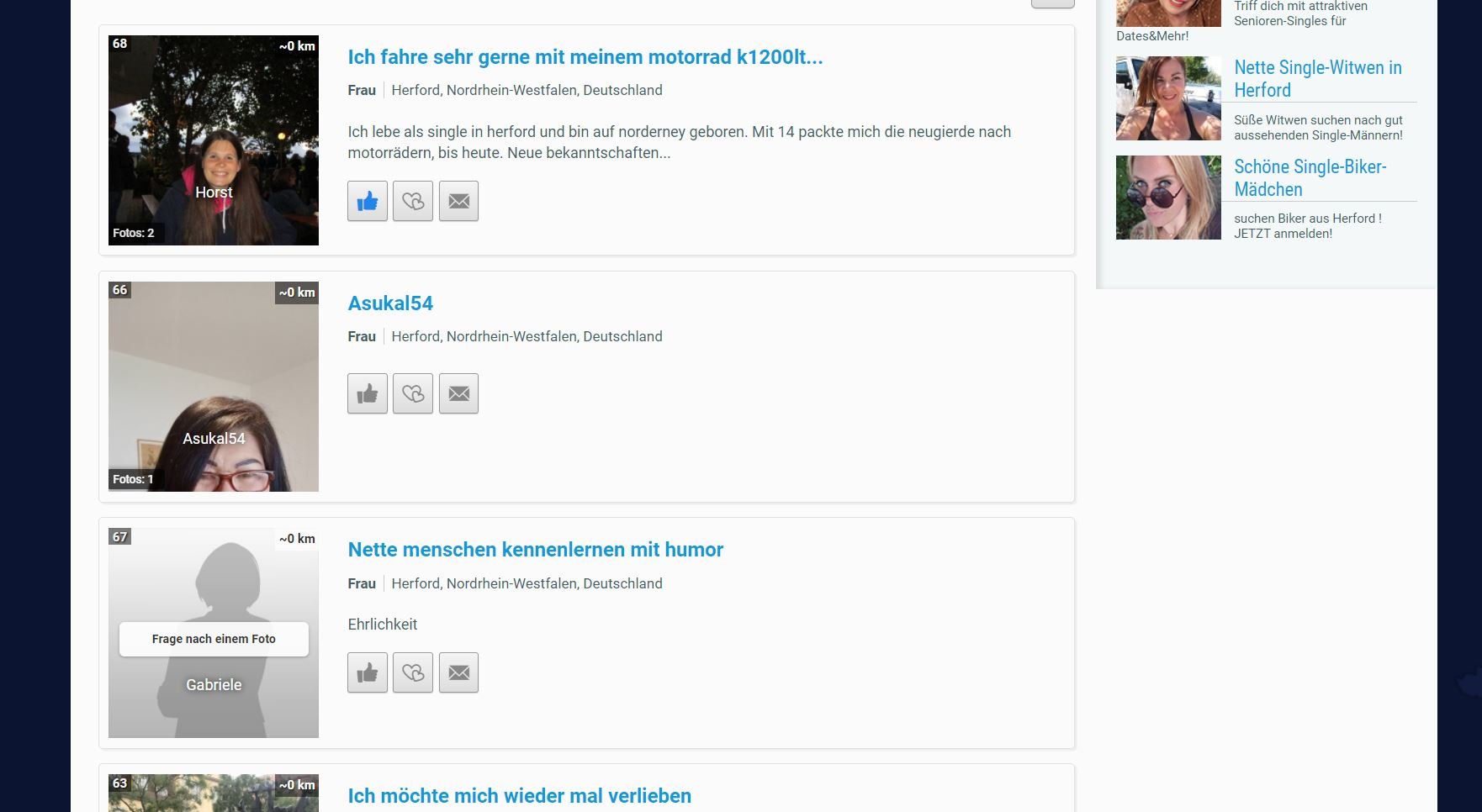Open 'Ich fahre sehr gerne mit meinem motorrad' profile
1482x812 pixels.
[x=585, y=57]
